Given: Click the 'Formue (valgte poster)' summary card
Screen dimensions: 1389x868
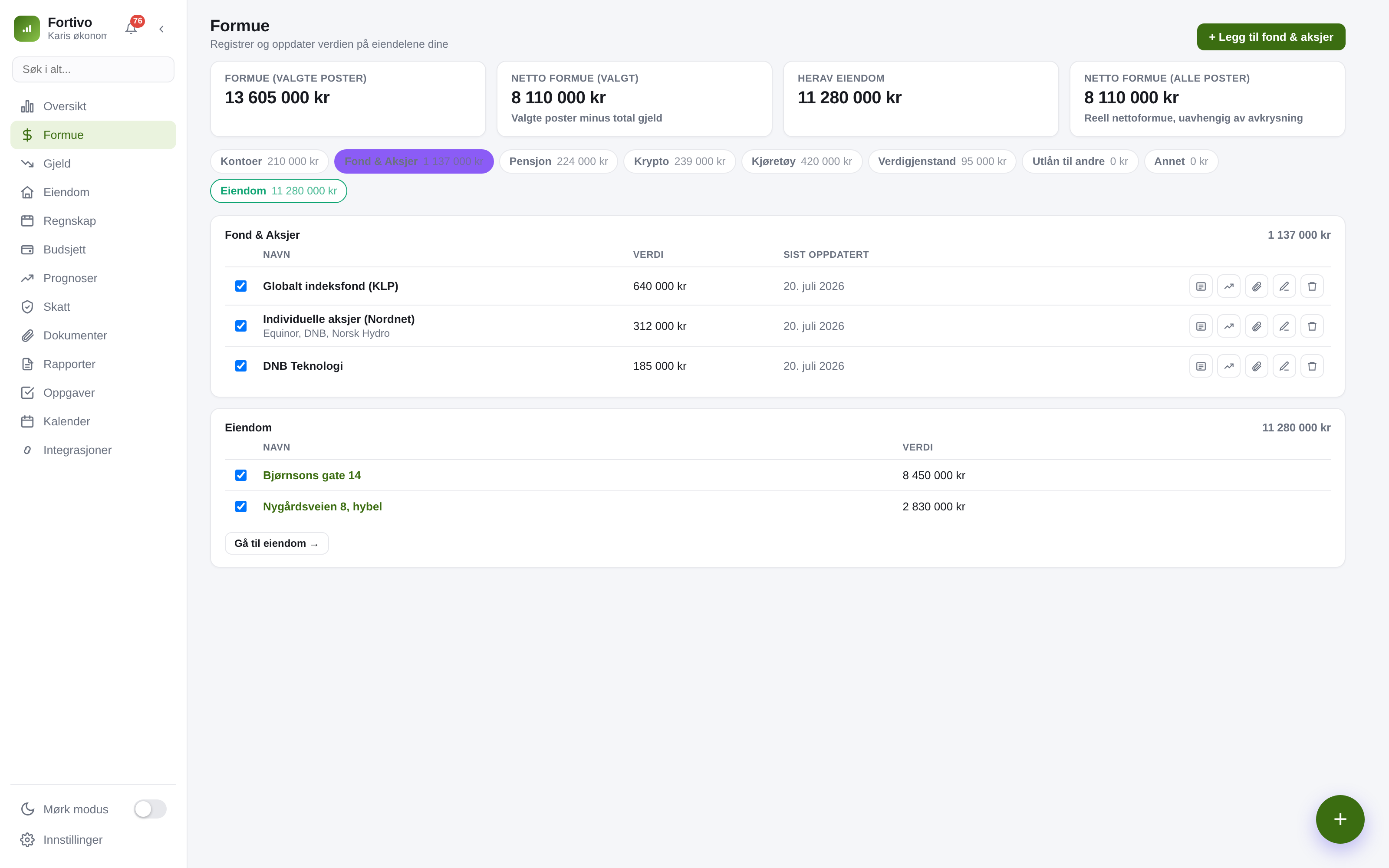Looking at the screenshot, I should coord(348,99).
